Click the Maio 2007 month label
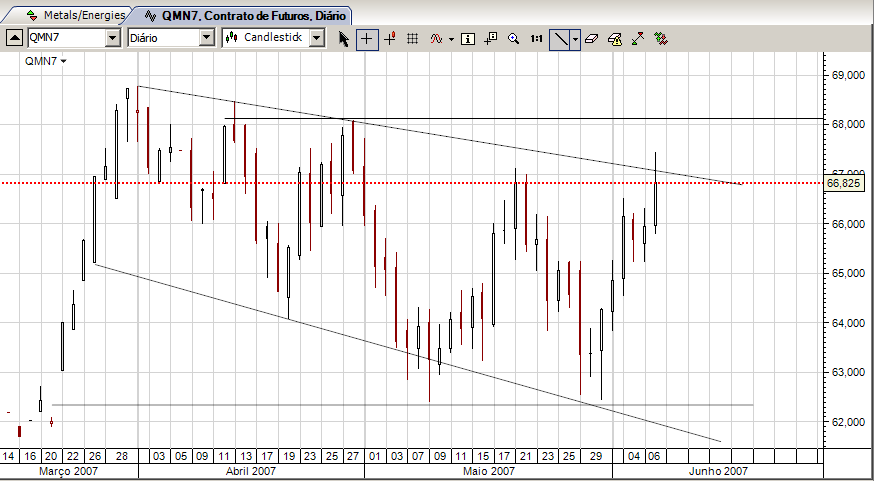The height and width of the screenshot is (481, 874). 488,471
